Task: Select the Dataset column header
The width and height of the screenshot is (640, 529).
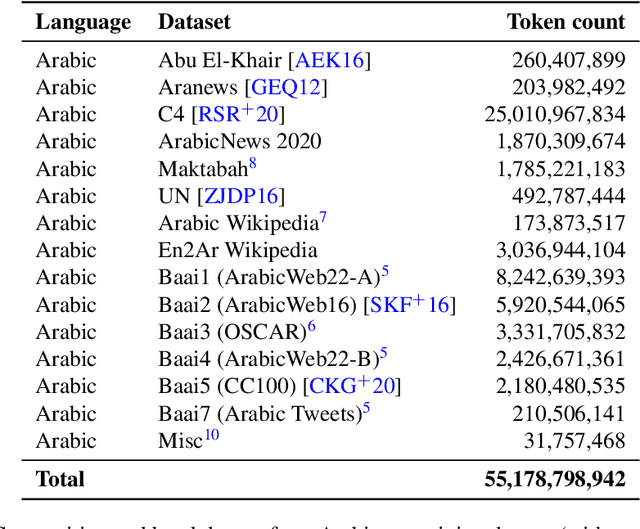Action: click(194, 21)
